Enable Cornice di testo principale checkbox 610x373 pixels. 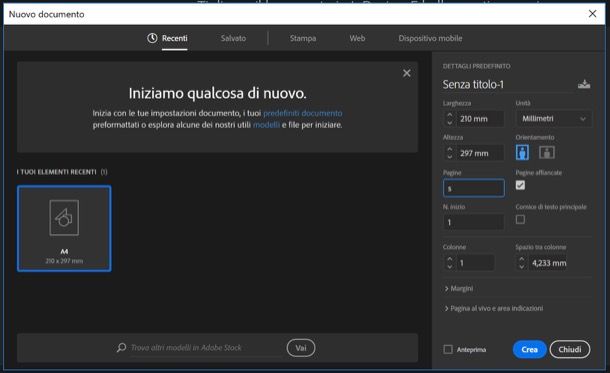point(520,219)
